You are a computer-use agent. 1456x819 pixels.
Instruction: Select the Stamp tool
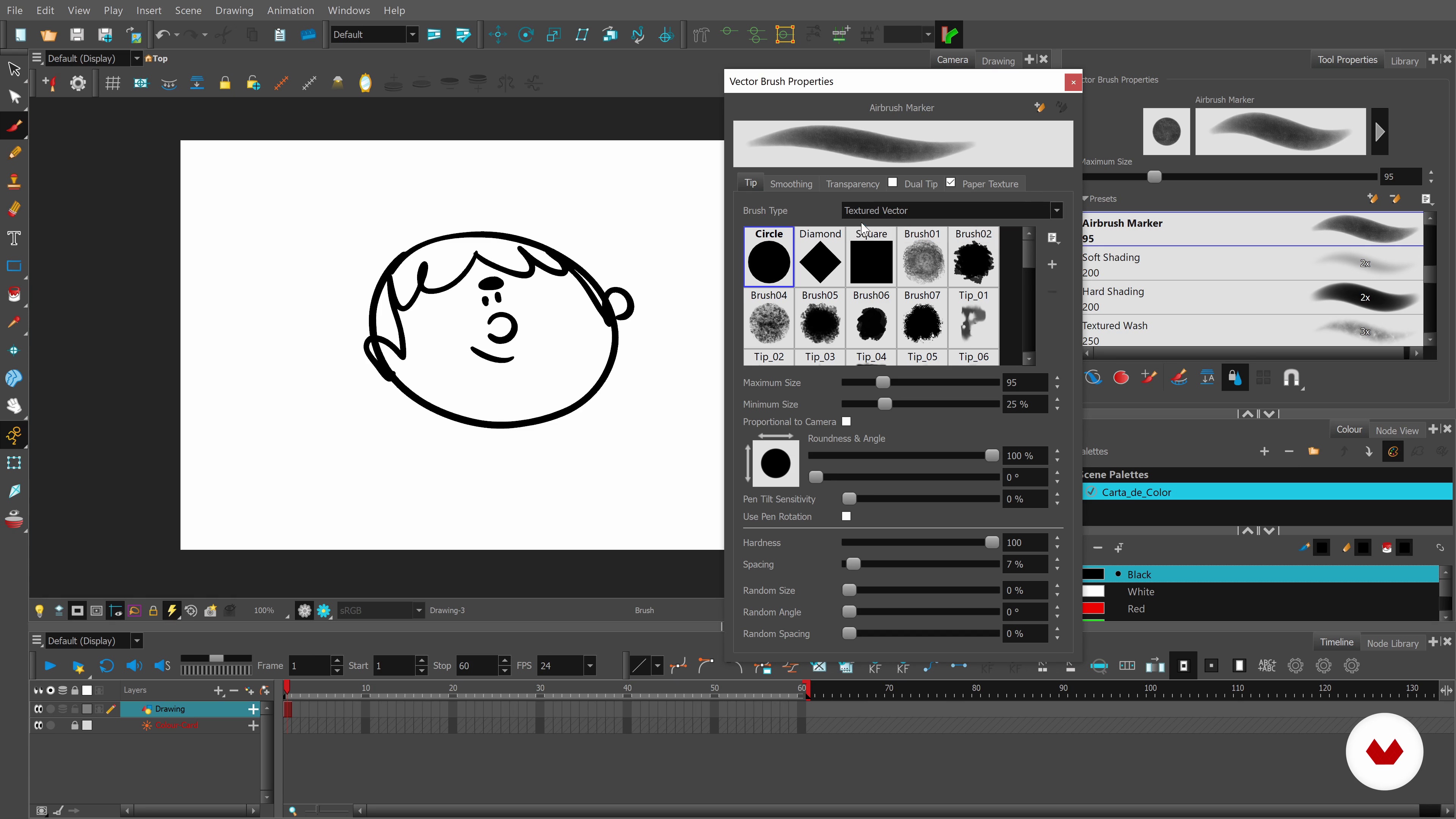coord(14,181)
